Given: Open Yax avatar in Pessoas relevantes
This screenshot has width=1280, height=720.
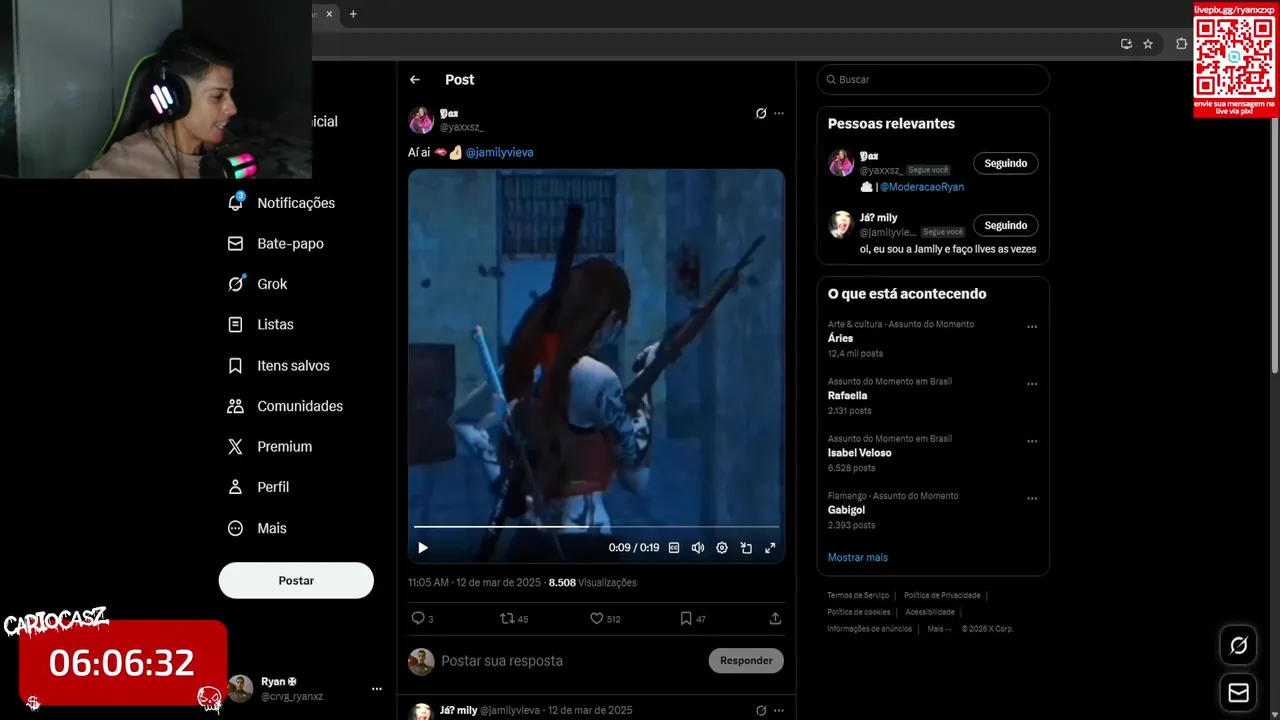Looking at the screenshot, I should point(841,163).
